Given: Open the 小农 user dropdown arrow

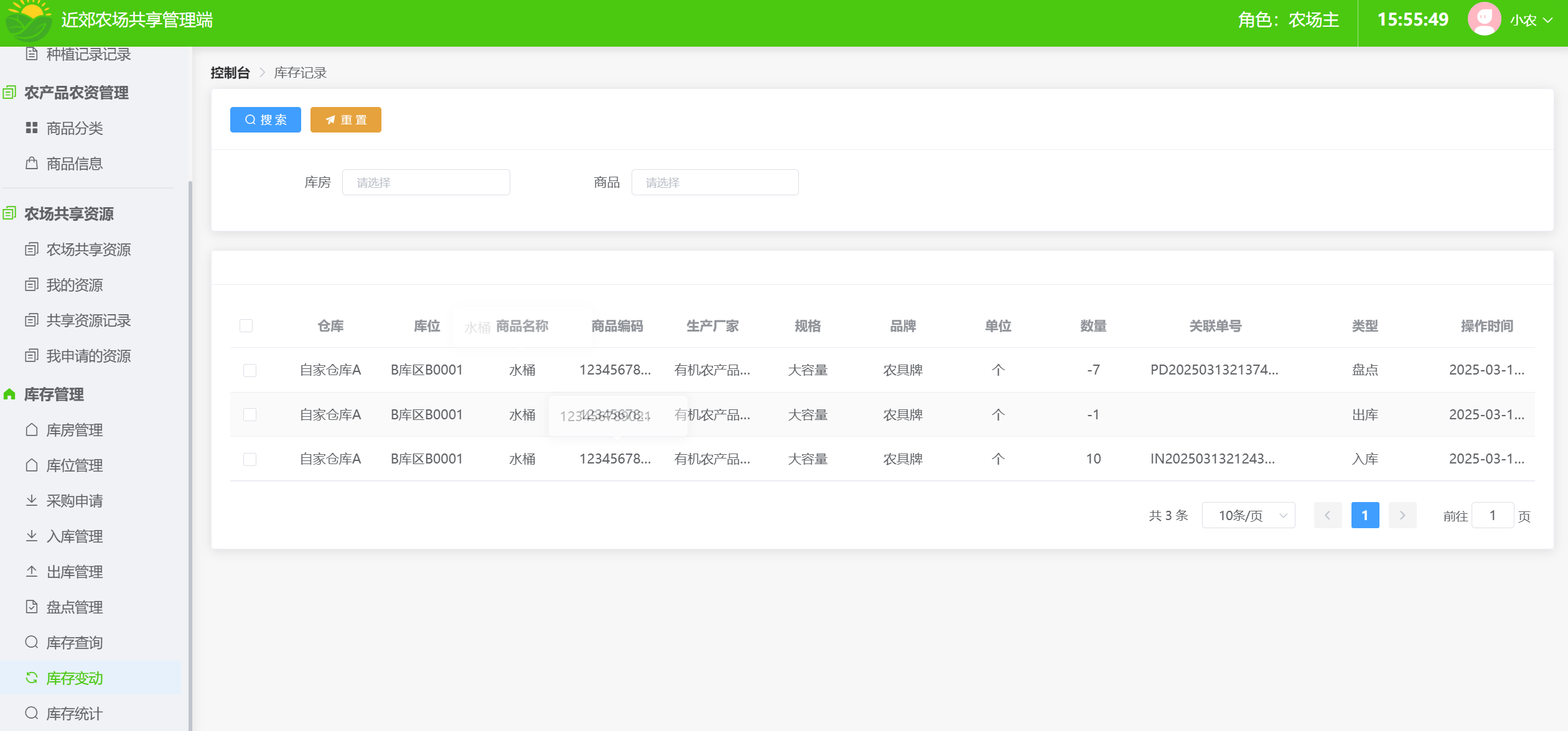Looking at the screenshot, I should pos(1548,21).
